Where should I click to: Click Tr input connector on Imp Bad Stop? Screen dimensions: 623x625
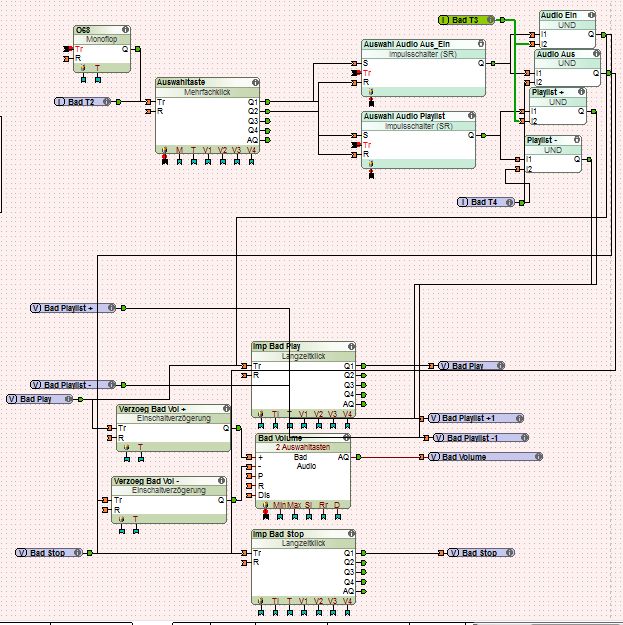[244, 553]
